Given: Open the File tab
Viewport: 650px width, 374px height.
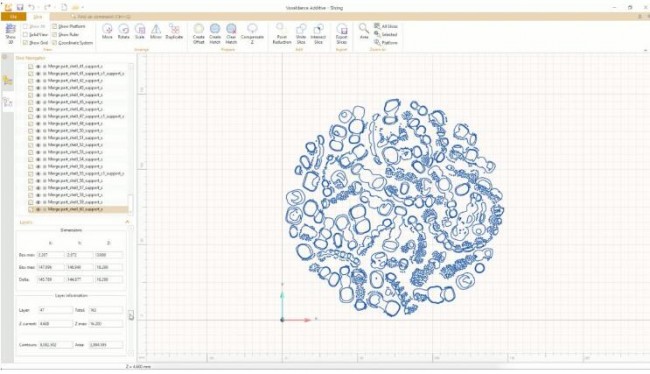Looking at the screenshot, I should coord(13,17).
